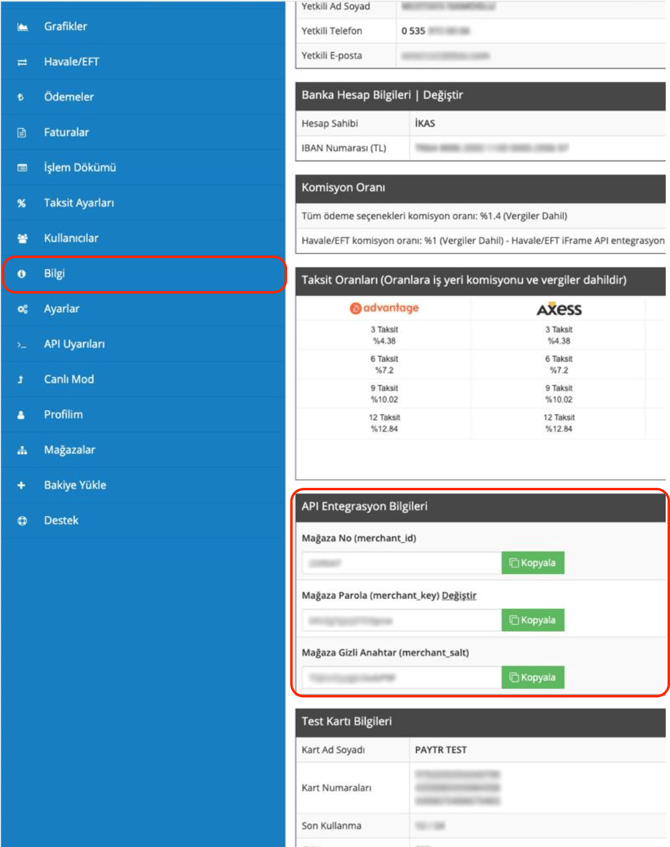Click the Ayarlar gears icon
The width and height of the screenshot is (670, 847).
pos(22,309)
